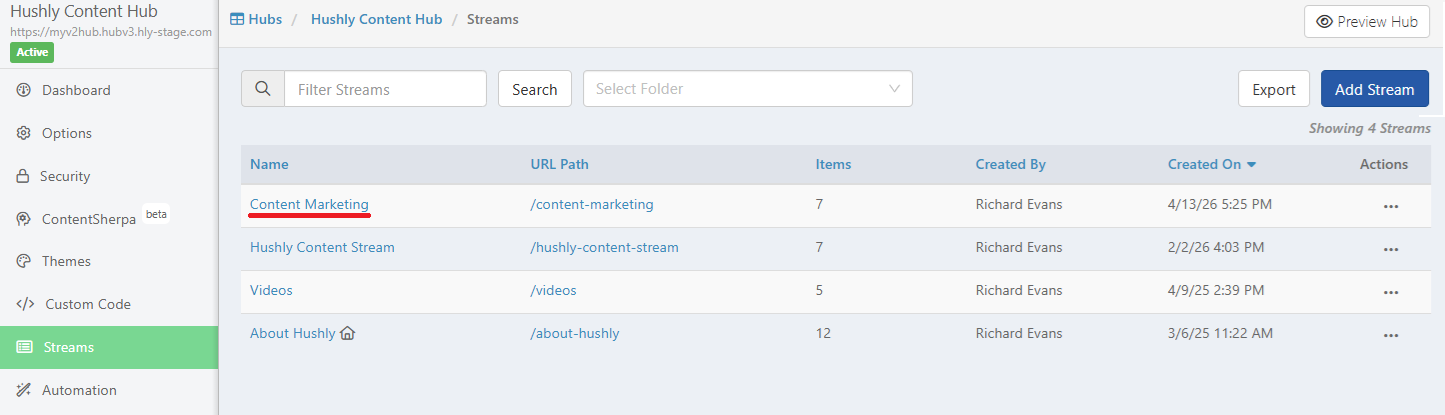Click the Export button
Viewport: 1445px width, 415px height.
(1274, 89)
